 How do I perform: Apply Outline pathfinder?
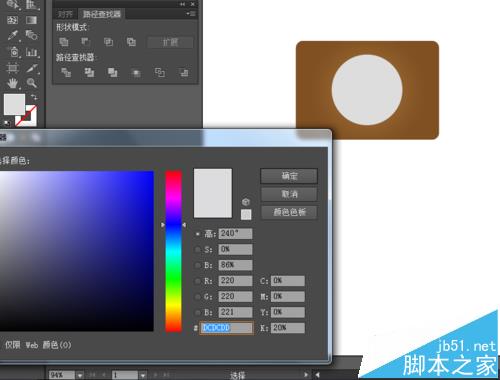coord(160,72)
